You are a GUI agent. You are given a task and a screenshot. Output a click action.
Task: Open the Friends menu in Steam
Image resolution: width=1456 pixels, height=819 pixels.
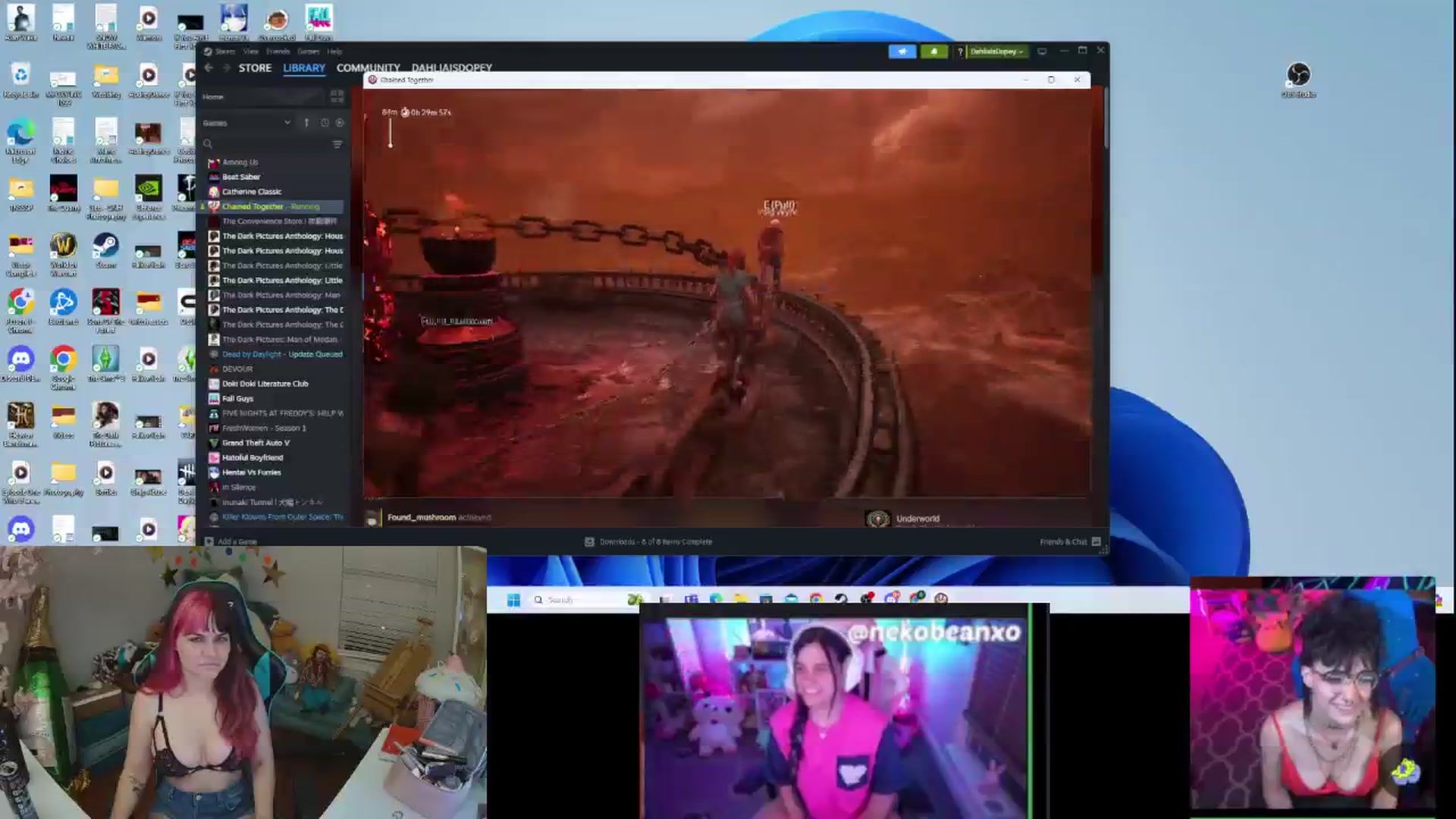(x=278, y=52)
